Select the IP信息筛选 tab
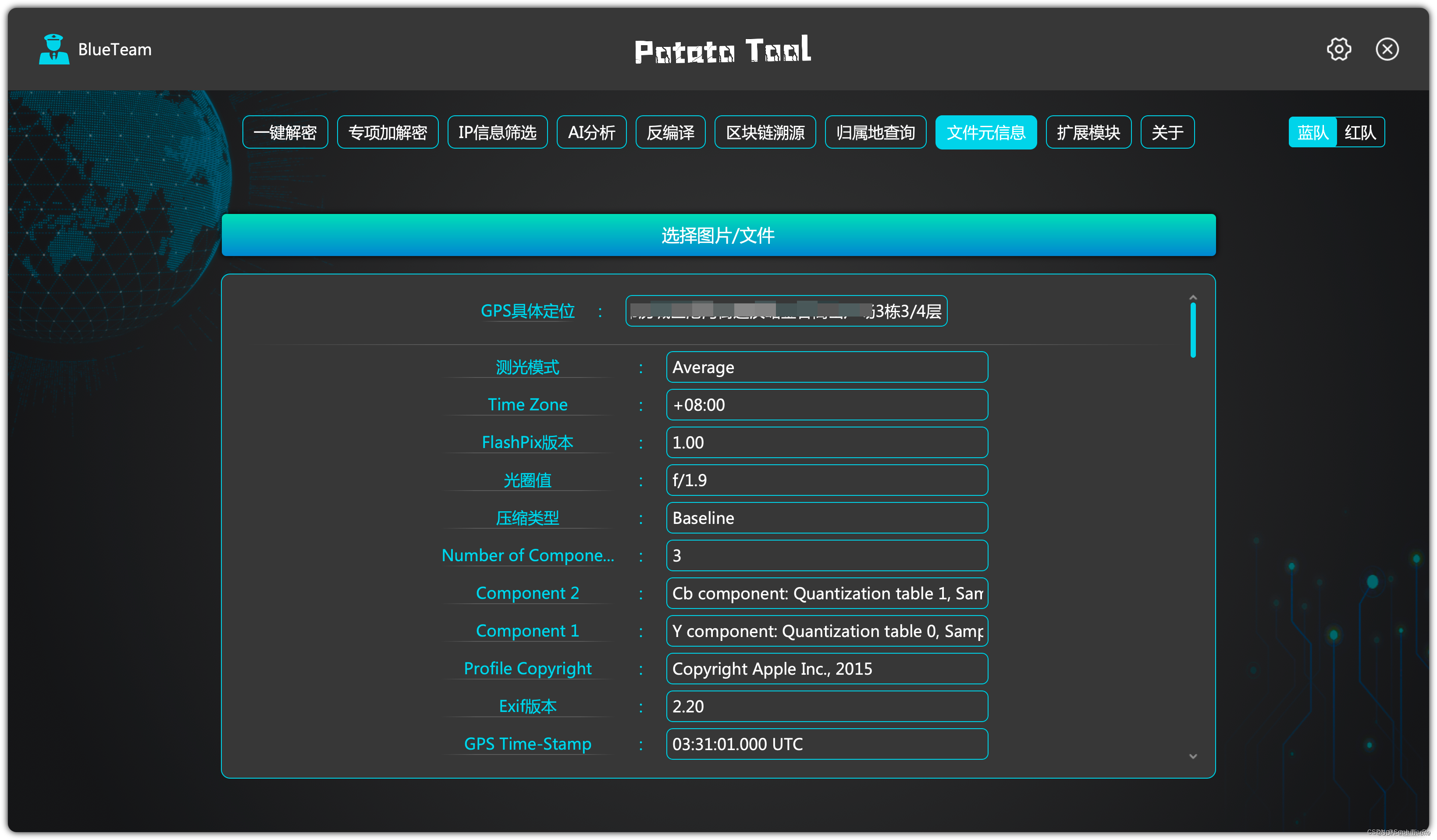The height and width of the screenshot is (840, 1437). pyautogui.click(x=497, y=132)
